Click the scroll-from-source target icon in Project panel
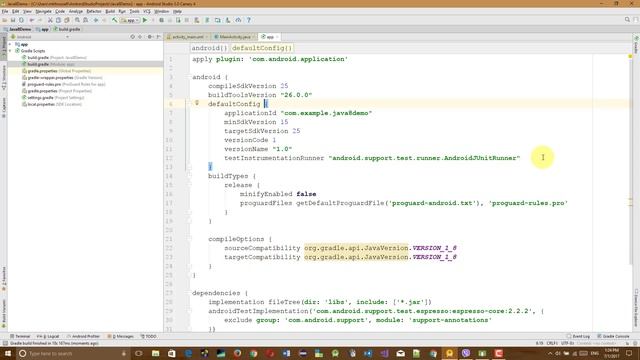This screenshot has height=360, width=640. pos(132,37)
